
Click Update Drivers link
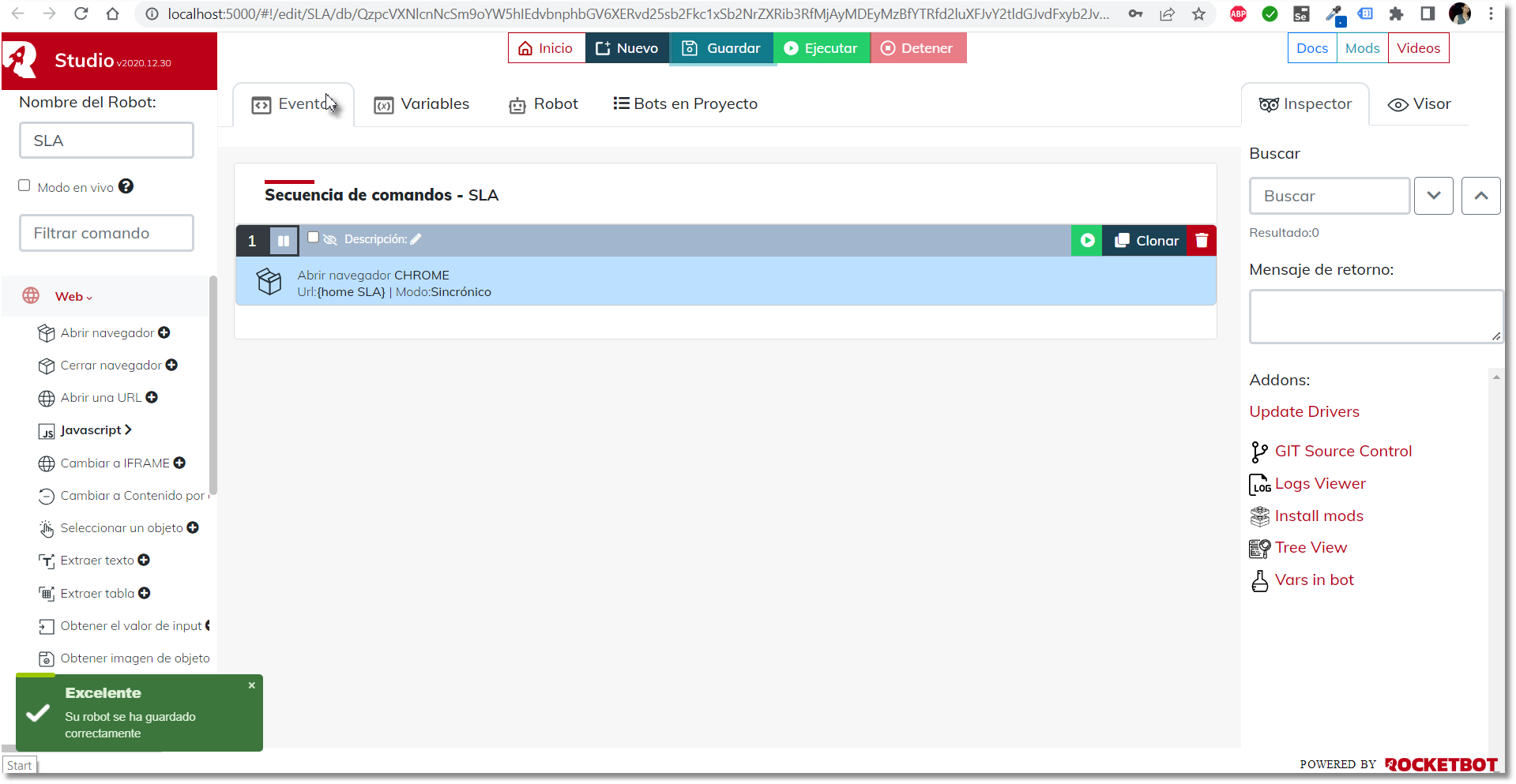coord(1304,411)
